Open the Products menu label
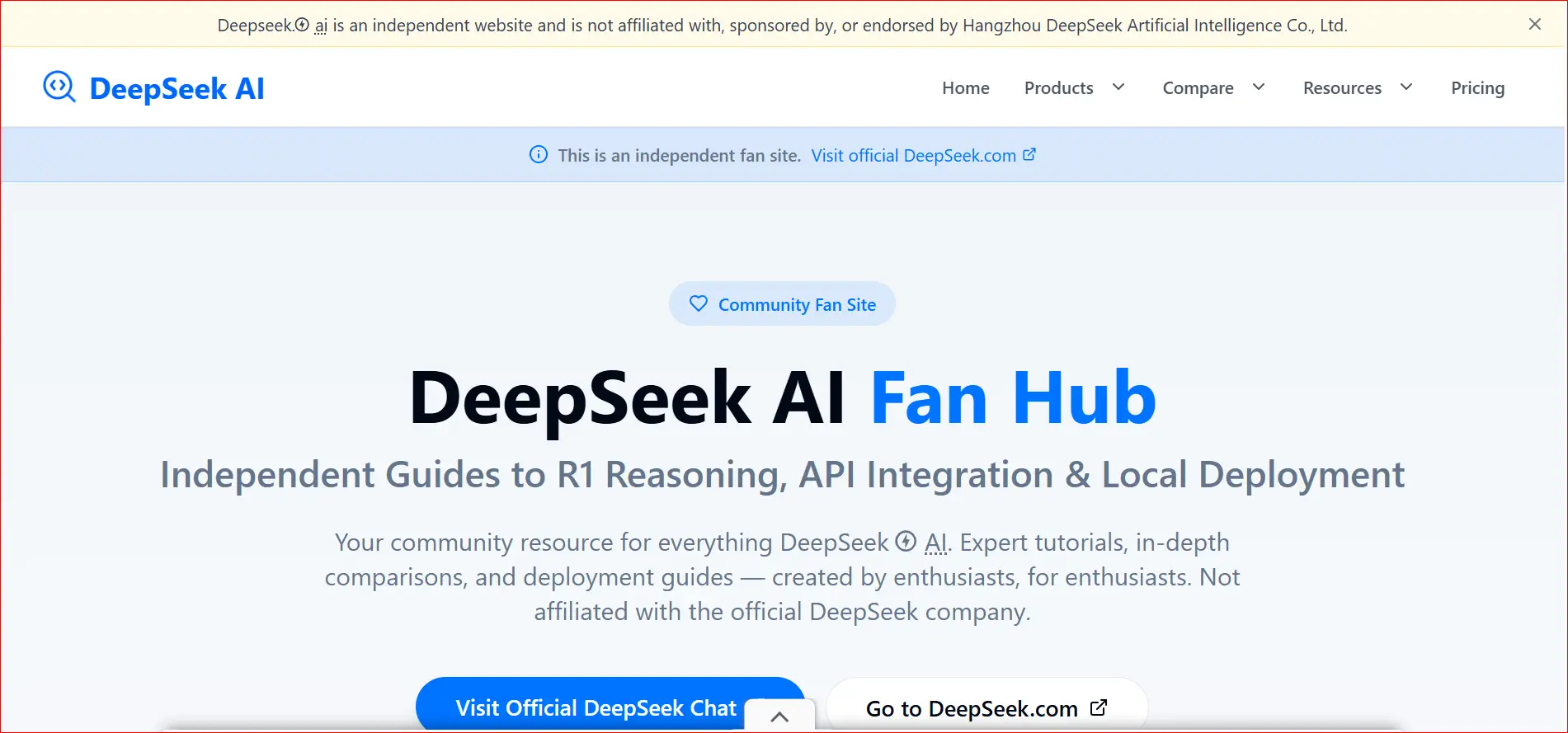 coord(1058,88)
